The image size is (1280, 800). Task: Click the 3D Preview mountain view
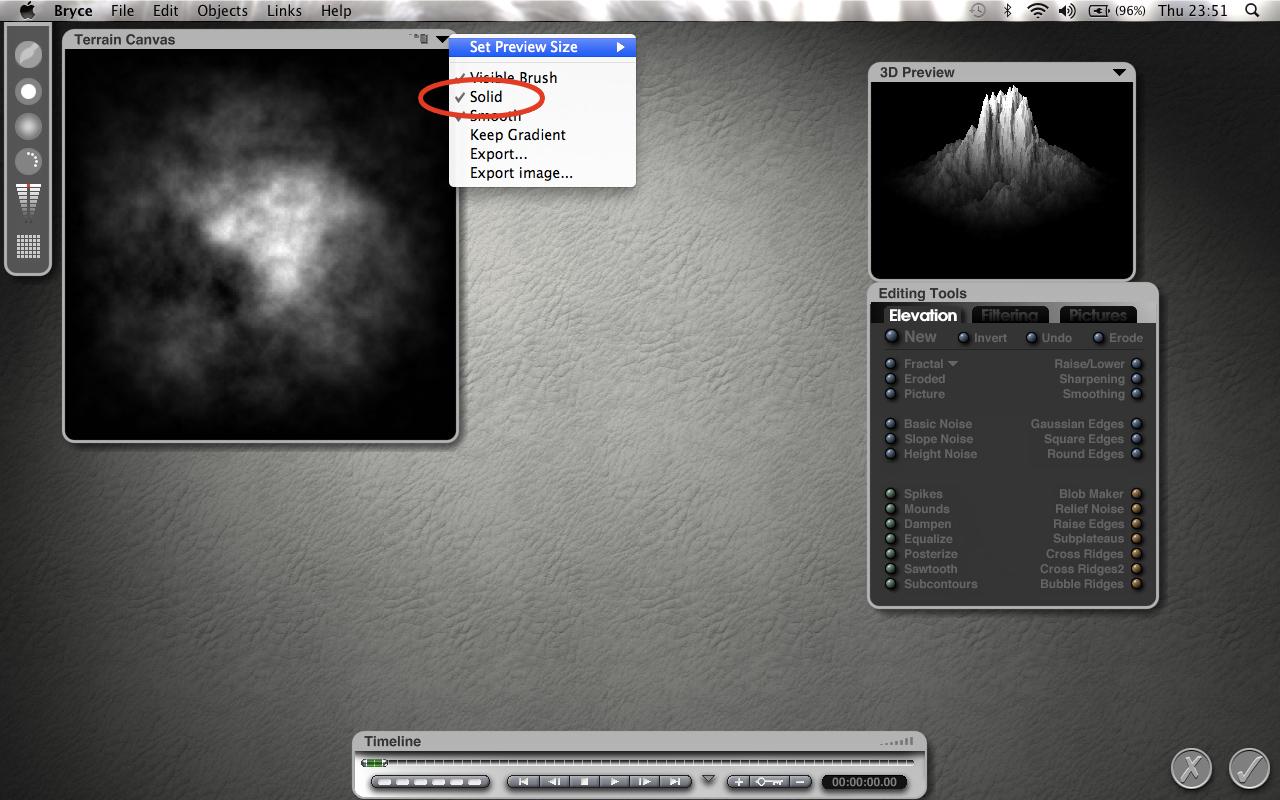pyautogui.click(x=1002, y=180)
